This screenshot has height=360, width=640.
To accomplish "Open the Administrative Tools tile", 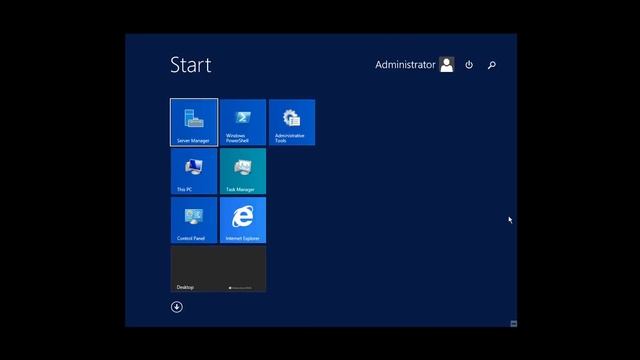I will (292, 122).
